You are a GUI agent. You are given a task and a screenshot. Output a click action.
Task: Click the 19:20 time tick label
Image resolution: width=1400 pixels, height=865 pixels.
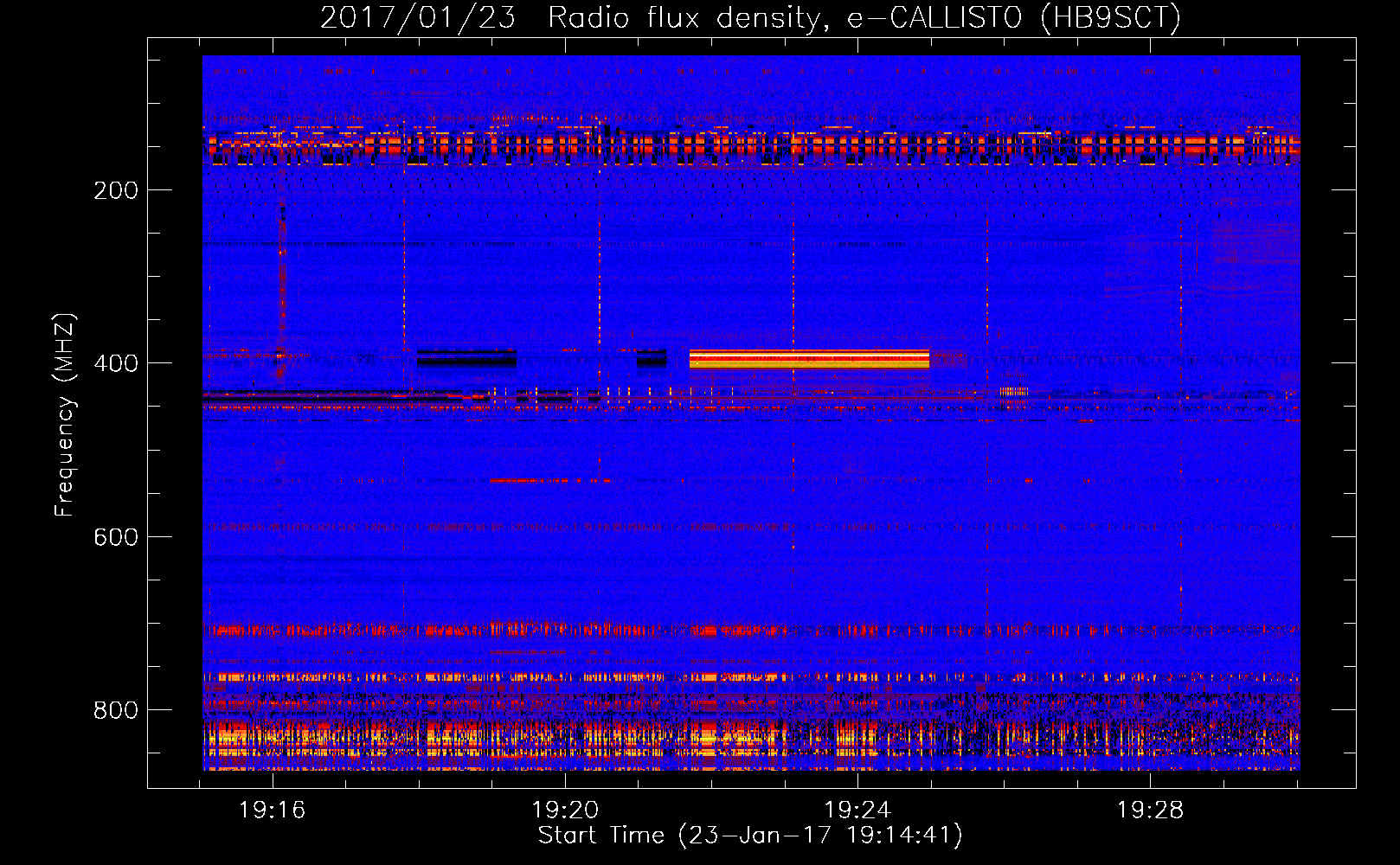tap(565, 810)
